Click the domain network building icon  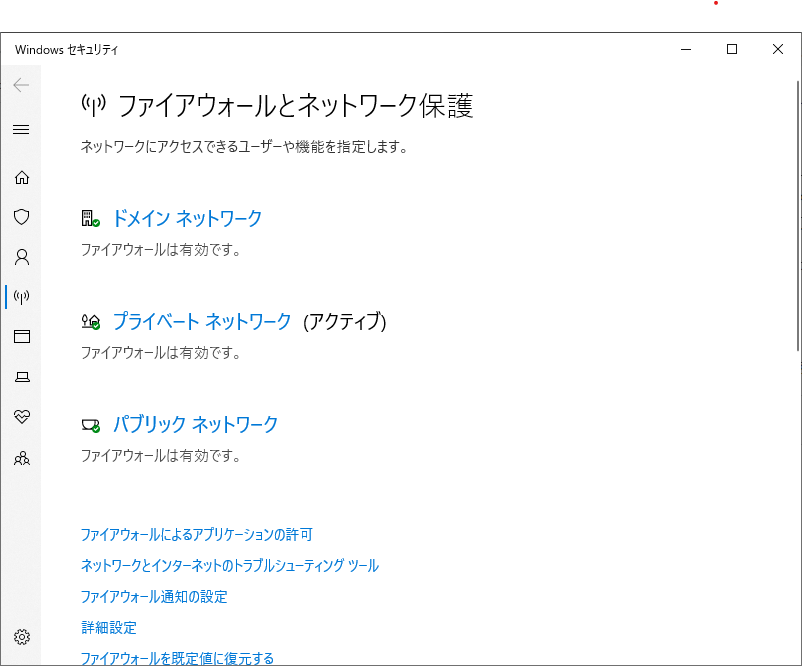coord(91,218)
